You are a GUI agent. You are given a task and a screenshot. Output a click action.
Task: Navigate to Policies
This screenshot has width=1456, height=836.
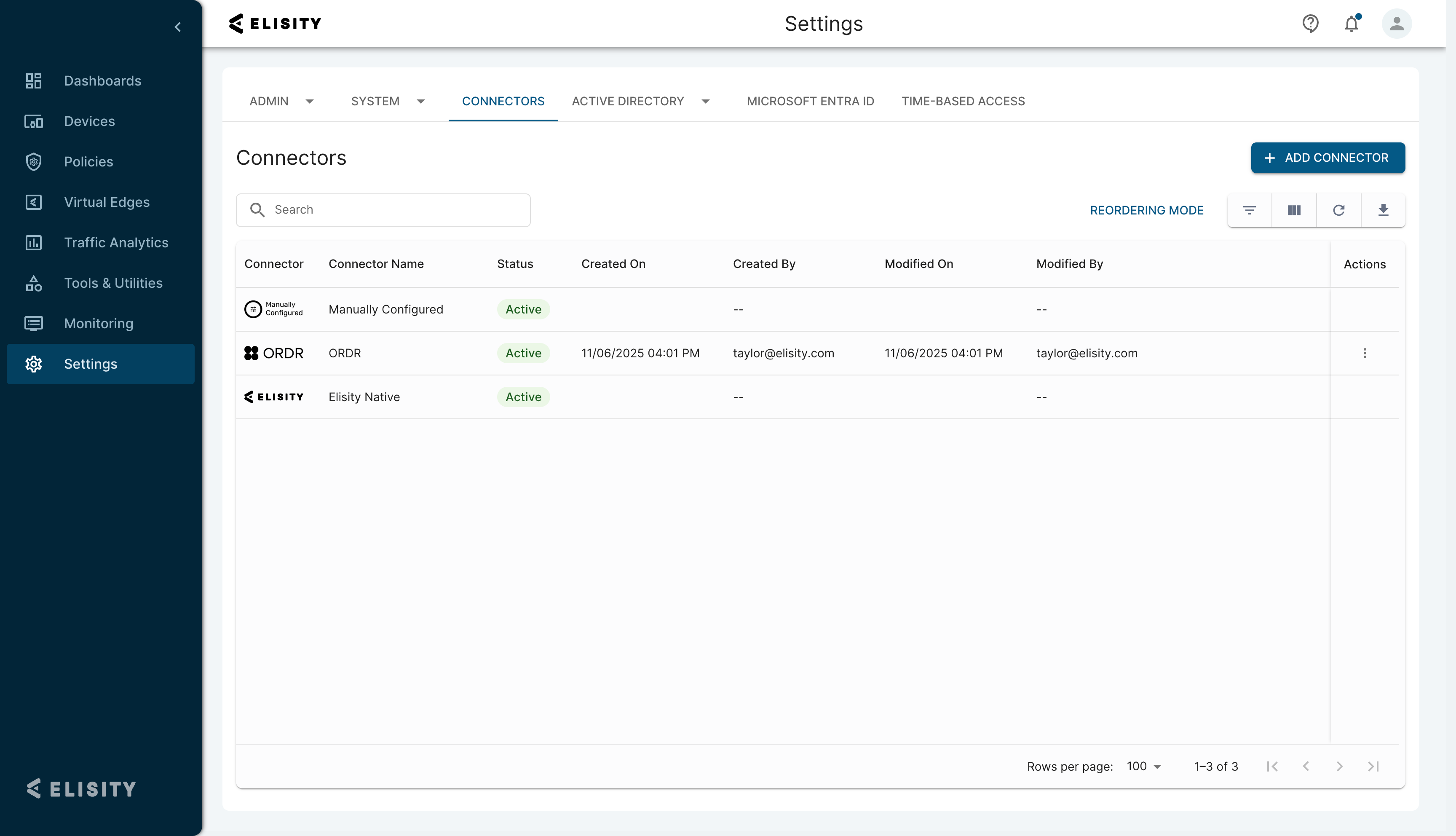pyautogui.click(x=88, y=162)
